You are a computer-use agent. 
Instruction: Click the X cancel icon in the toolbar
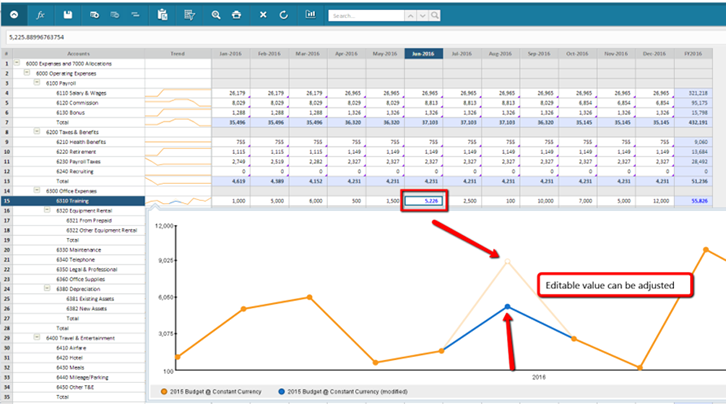(263, 15)
